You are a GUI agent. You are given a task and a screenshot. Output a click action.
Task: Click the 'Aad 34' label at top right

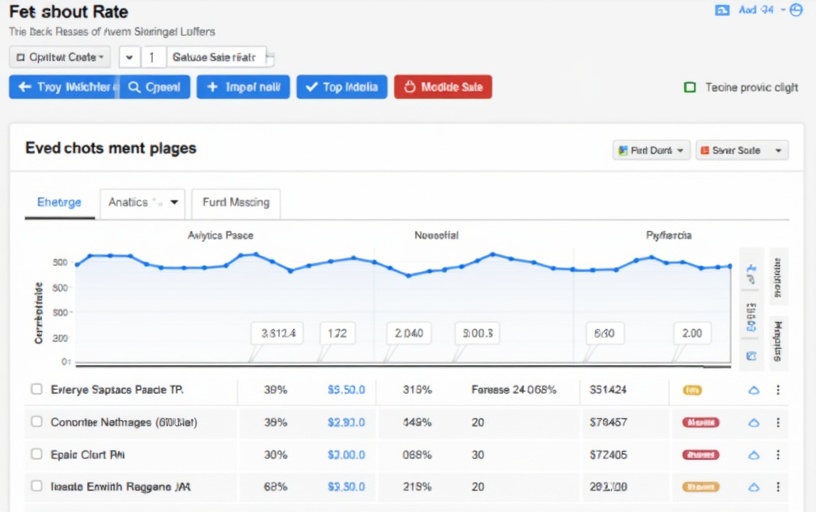756,10
